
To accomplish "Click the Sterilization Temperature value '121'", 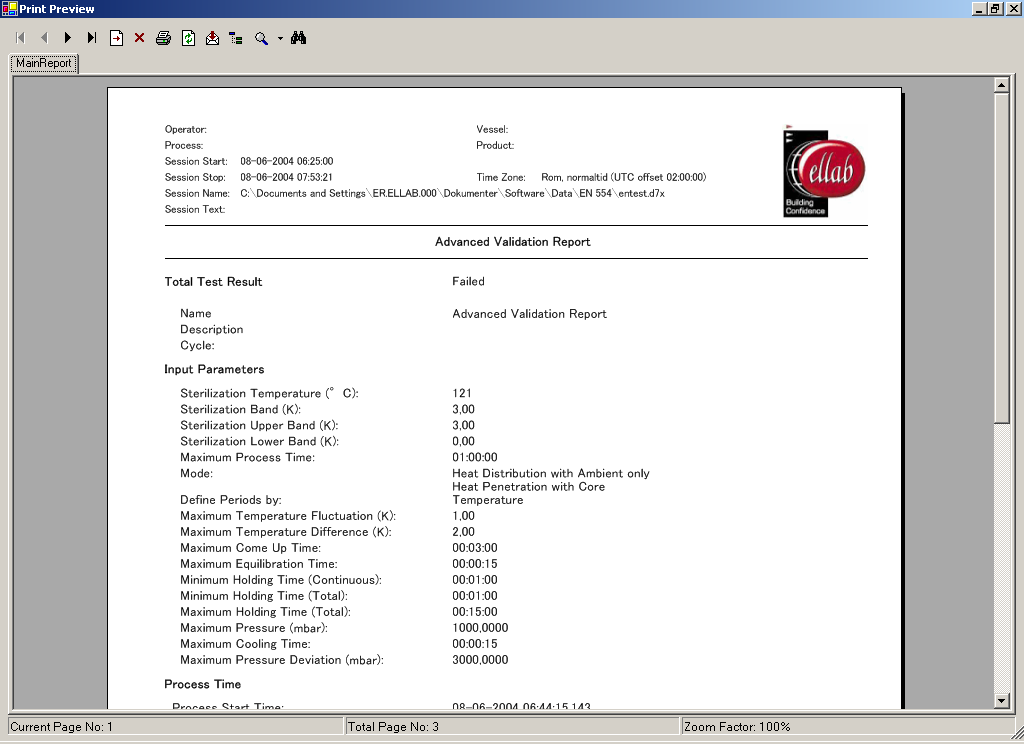I will [462, 393].
